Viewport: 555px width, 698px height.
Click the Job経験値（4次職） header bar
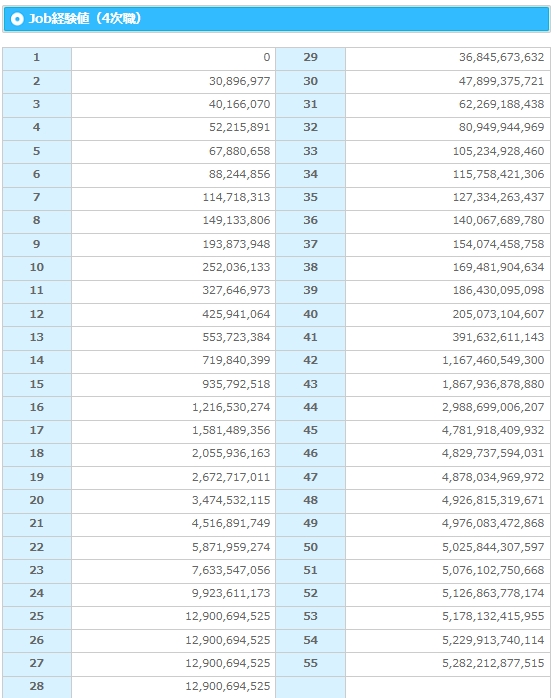coord(276,19)
